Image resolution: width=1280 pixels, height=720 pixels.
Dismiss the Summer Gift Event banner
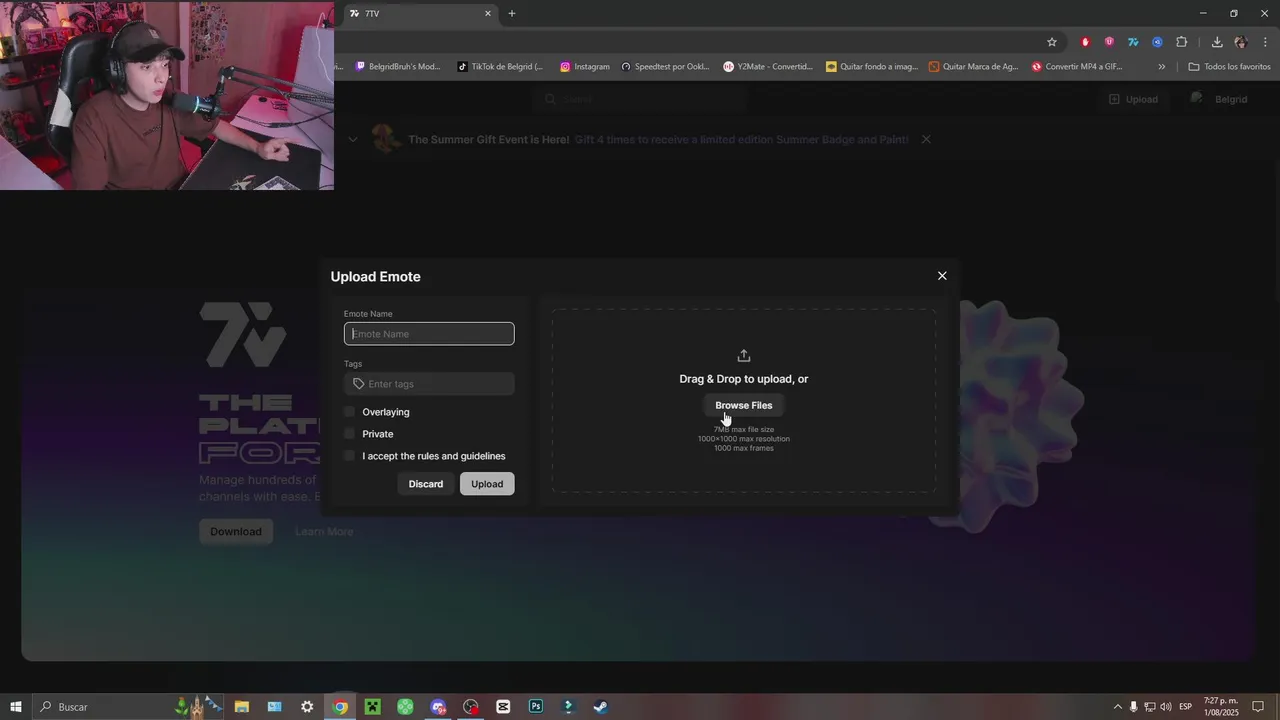pyautogui.click(x=926, y=139)
